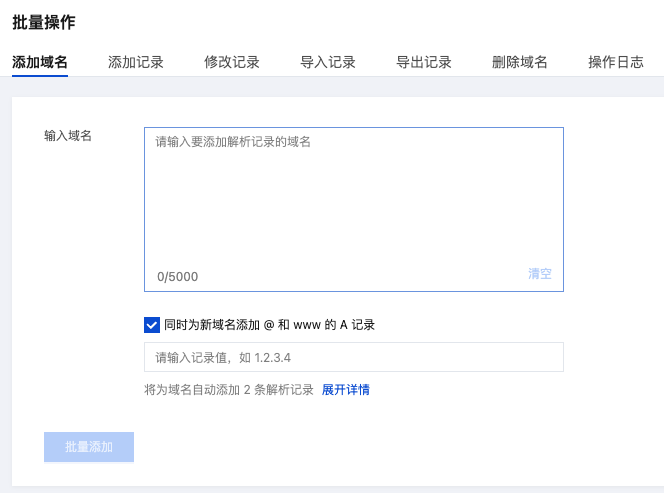The height and width of the screenshot is (493, 664).
Task: Click the 将为域名自动添加 2 条解析记录 hint text
Action: coord(229,389)
